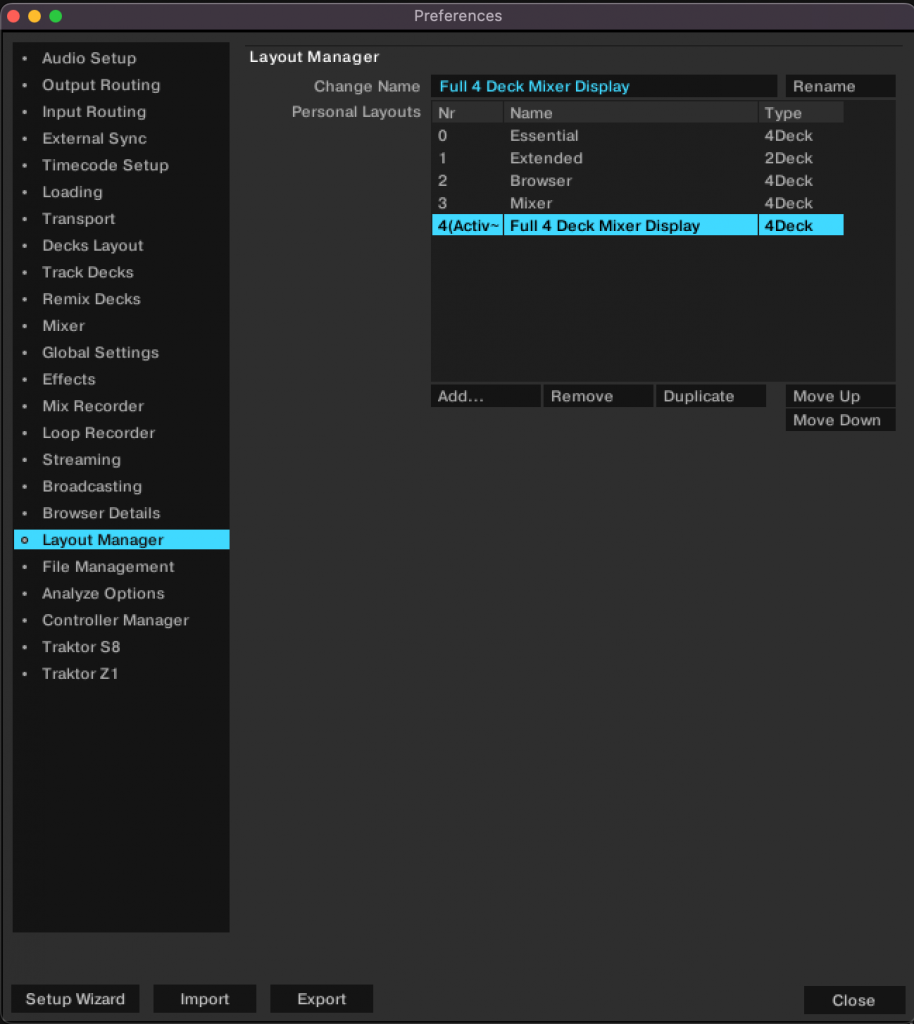Click the Add... layout button
The width and height of the screenshot is (914, 1024).
486,396
